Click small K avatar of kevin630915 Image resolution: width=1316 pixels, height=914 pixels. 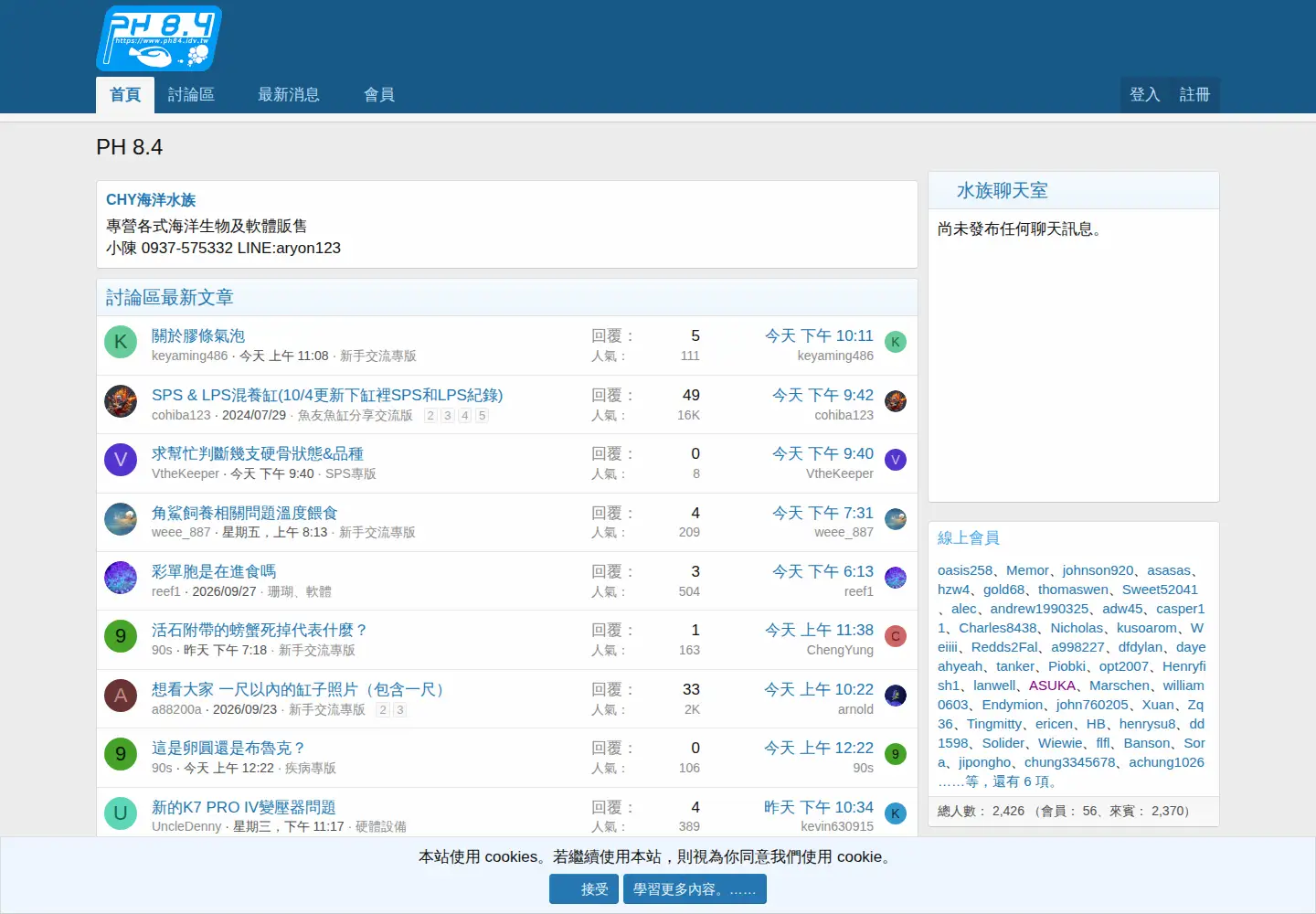pyautogui.click(x=896, y=813)
